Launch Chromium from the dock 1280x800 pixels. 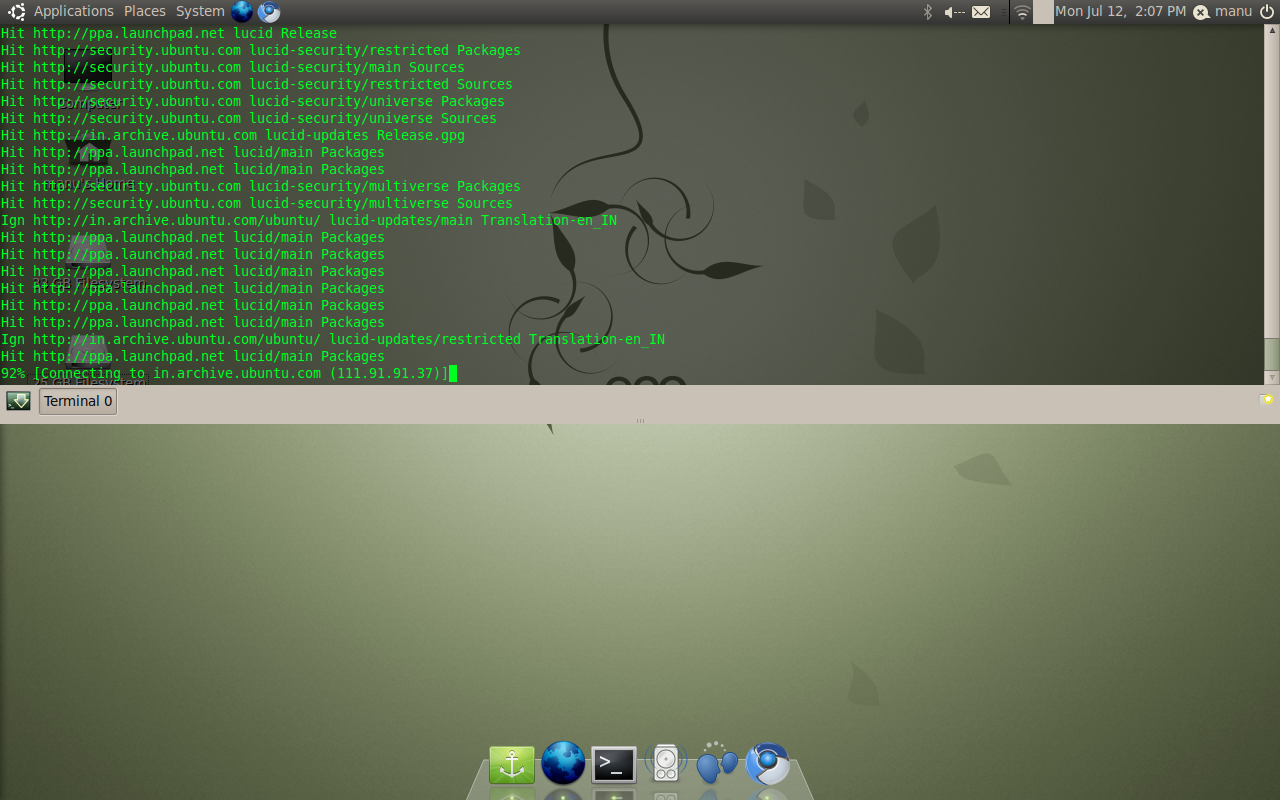(768, 763)
